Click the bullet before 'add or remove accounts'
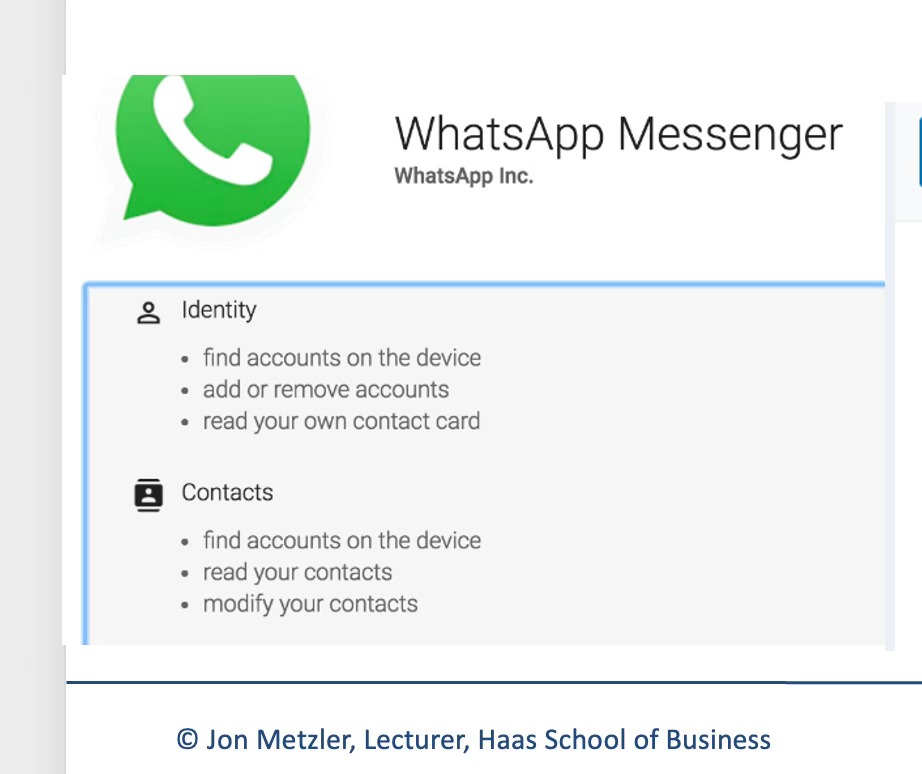922x774 pixels. pos(185,391)
